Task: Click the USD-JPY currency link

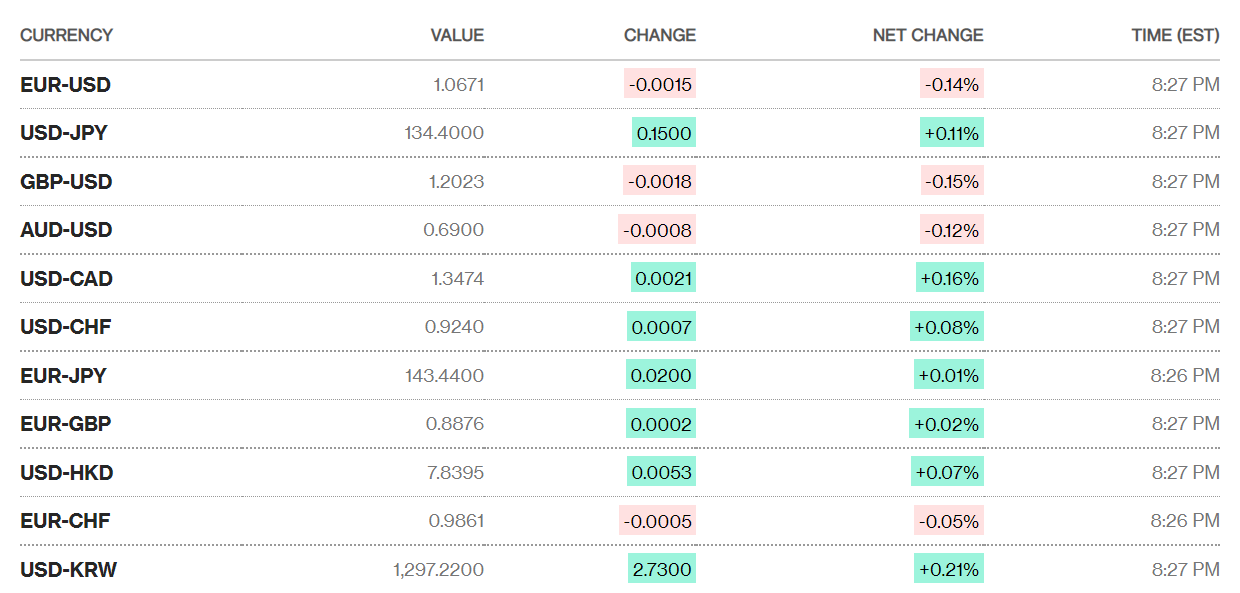Action: click(x=65, y=133)
